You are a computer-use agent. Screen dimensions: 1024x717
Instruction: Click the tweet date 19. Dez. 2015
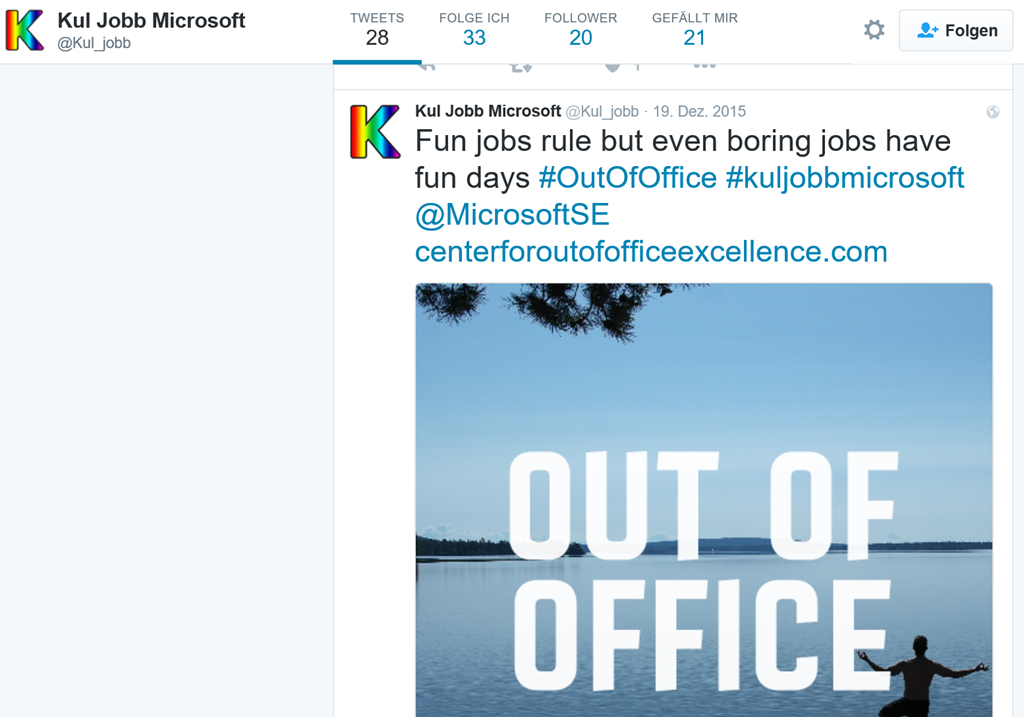[x=699, y=112]
